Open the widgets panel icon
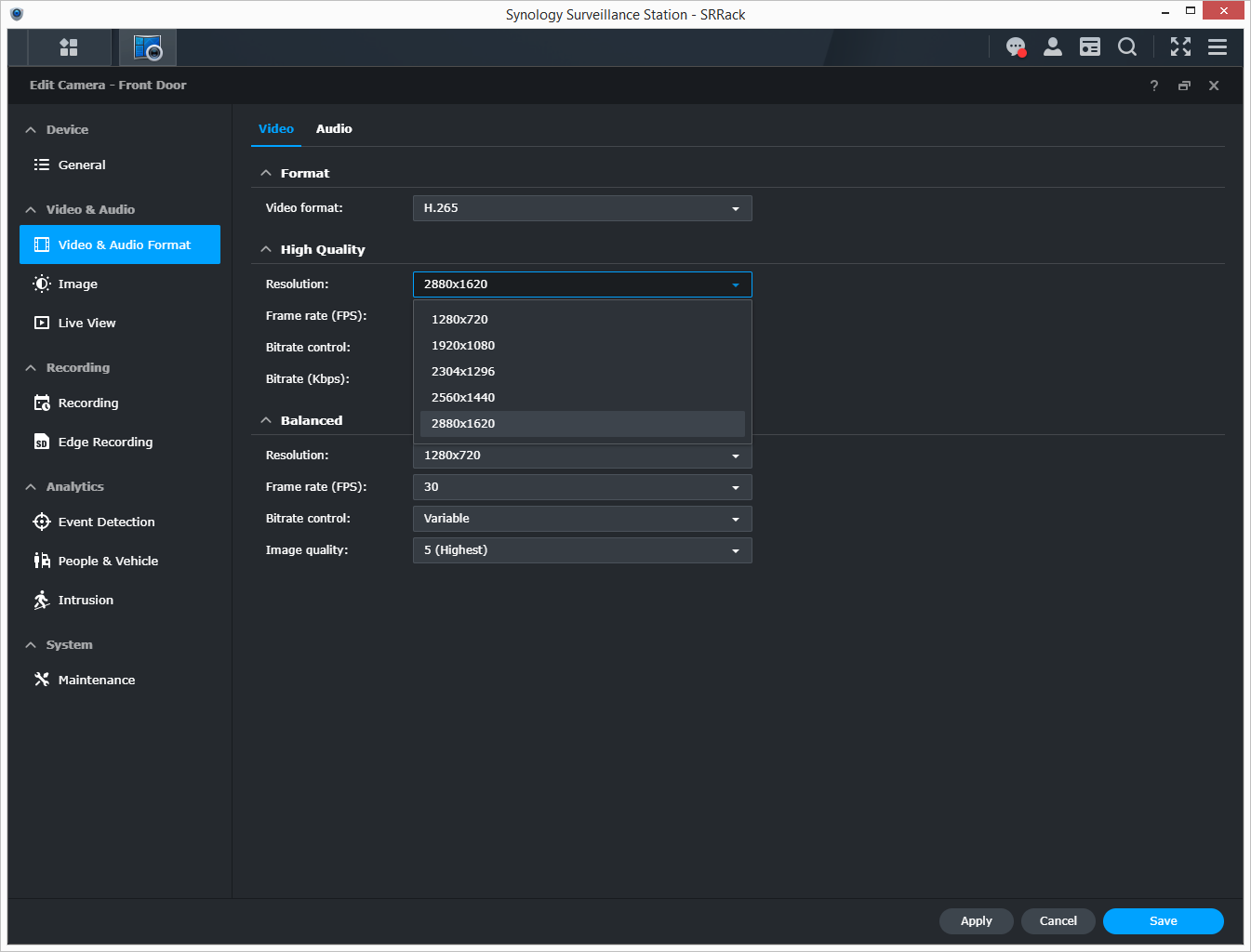 (x=1090, y=46)
